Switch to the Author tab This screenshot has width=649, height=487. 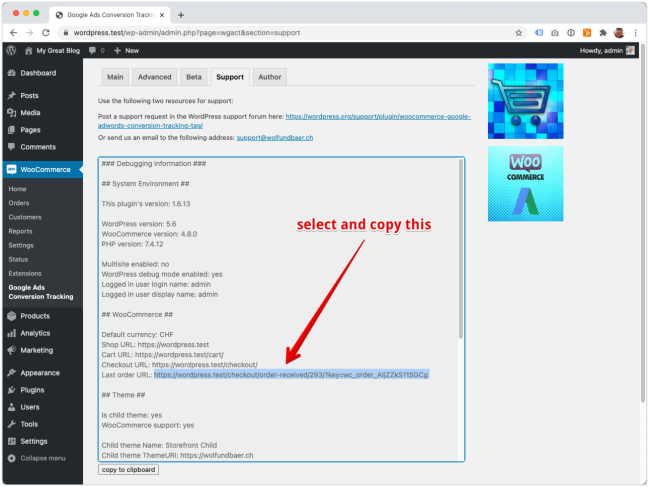coord(269,77)
